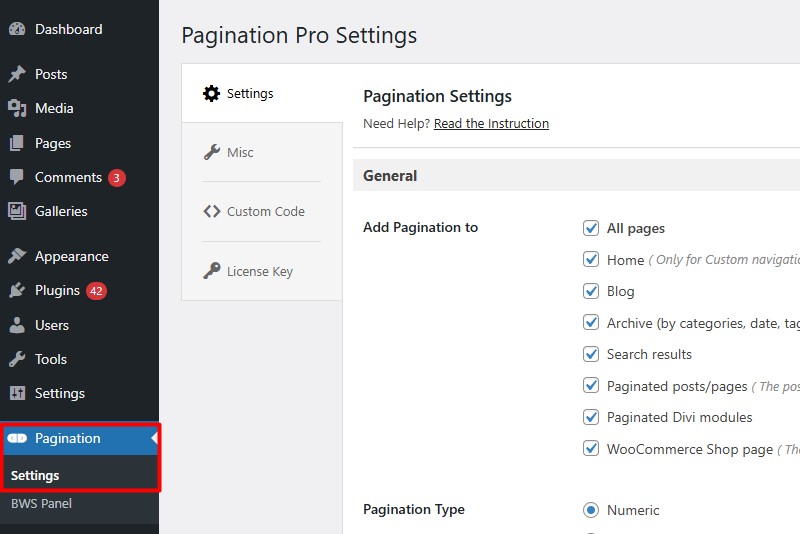Viewport: 800px width, 534px height.
Task: Open Settings submenu under Pagination
Action: pos(35,475)
